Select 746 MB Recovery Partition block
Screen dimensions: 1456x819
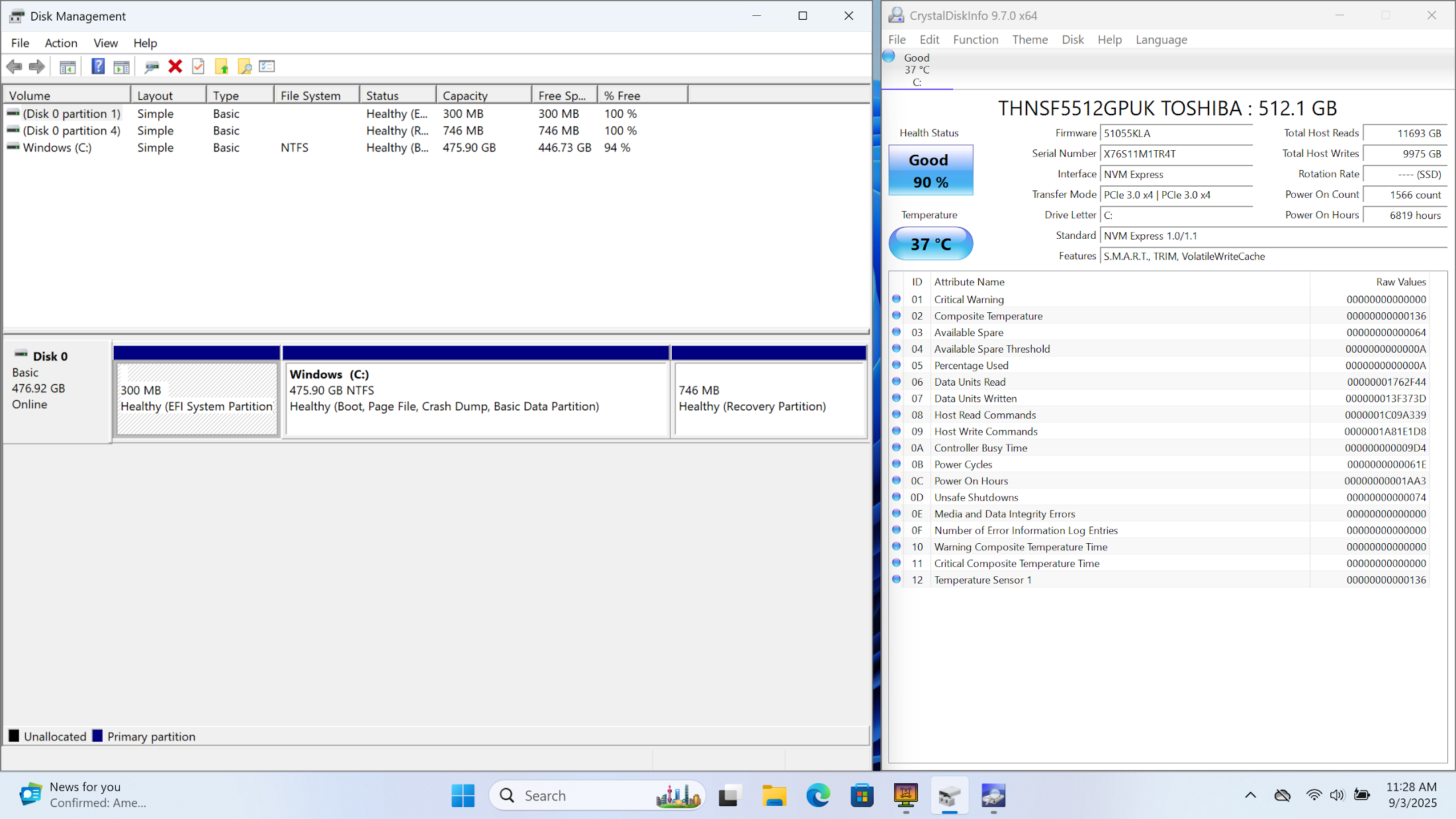tap(770, 398)
